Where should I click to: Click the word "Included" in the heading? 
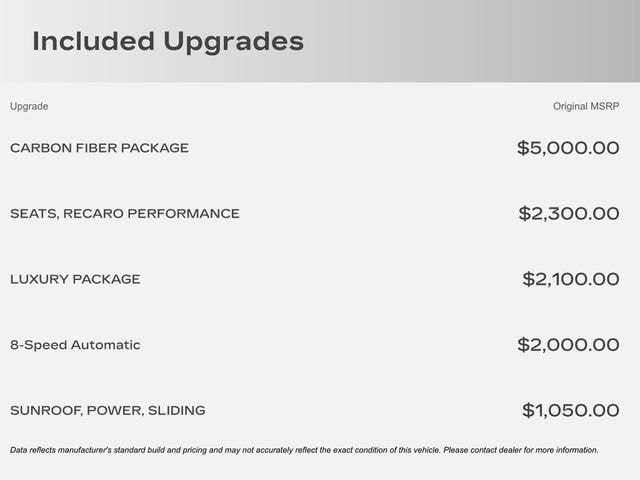point(92,41)
